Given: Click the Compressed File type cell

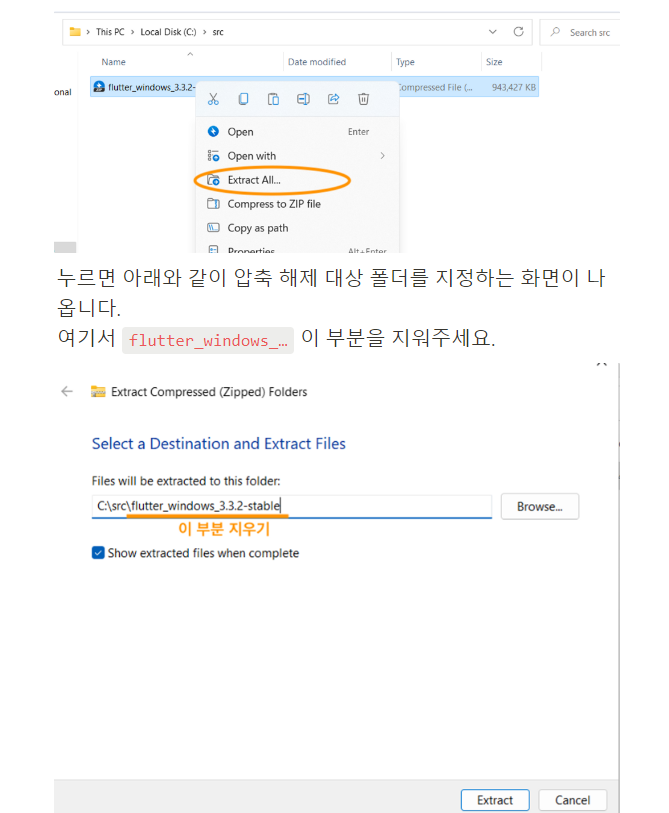Looking at the screenshot, I should point(435,87).
